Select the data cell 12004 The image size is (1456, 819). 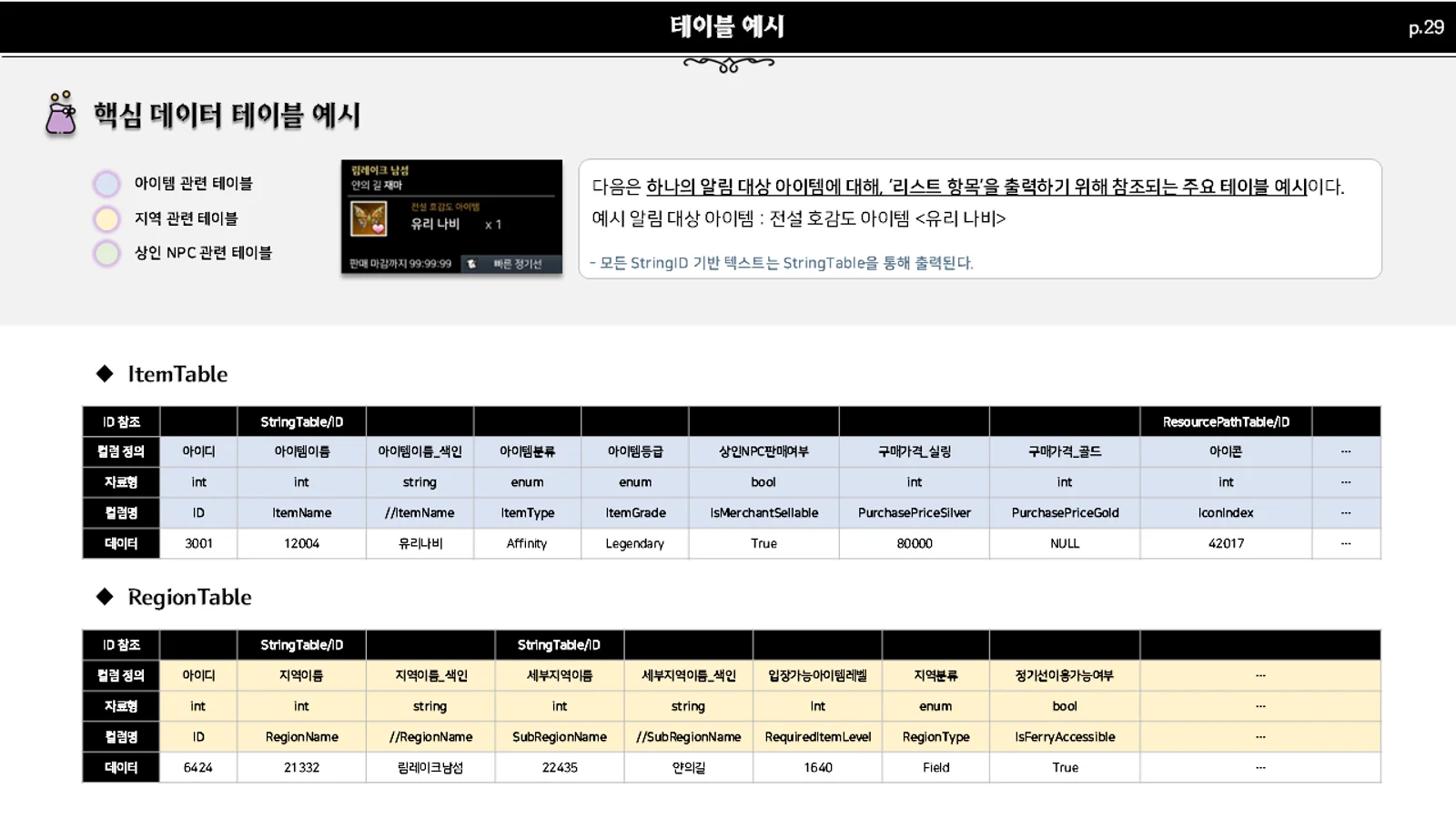click(301, 543)
